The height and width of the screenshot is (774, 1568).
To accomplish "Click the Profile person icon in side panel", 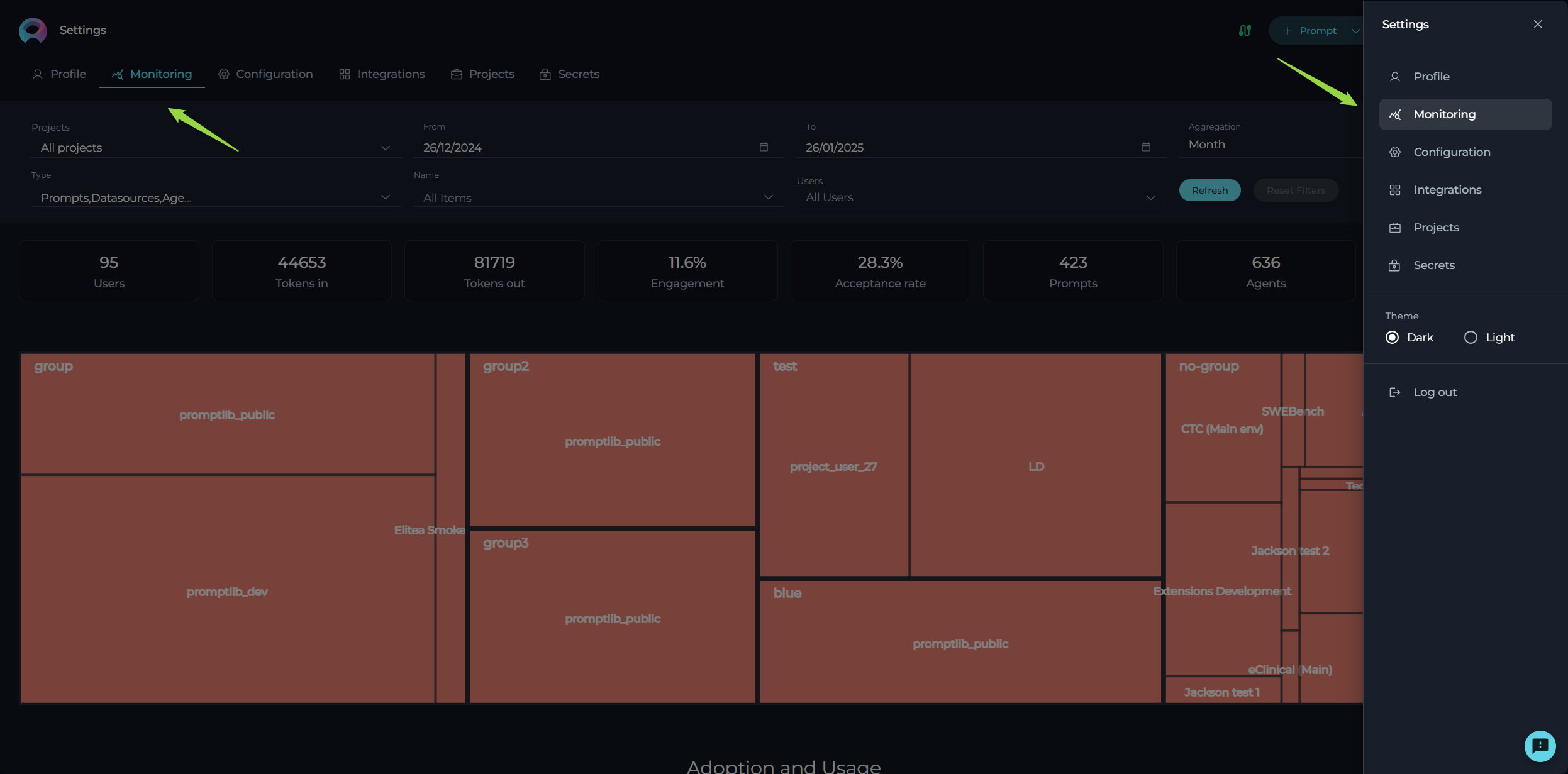I will 1394,77.
